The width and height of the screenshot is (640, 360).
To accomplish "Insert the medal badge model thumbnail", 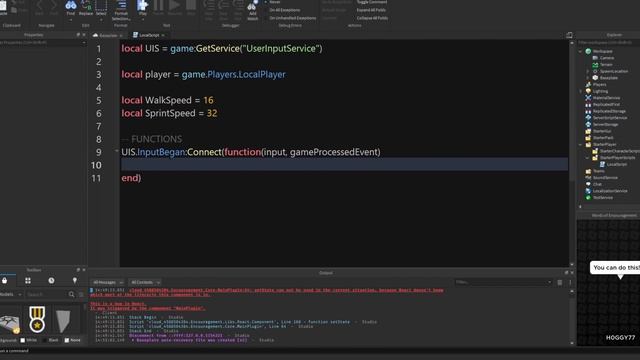I will coord(37,319).
